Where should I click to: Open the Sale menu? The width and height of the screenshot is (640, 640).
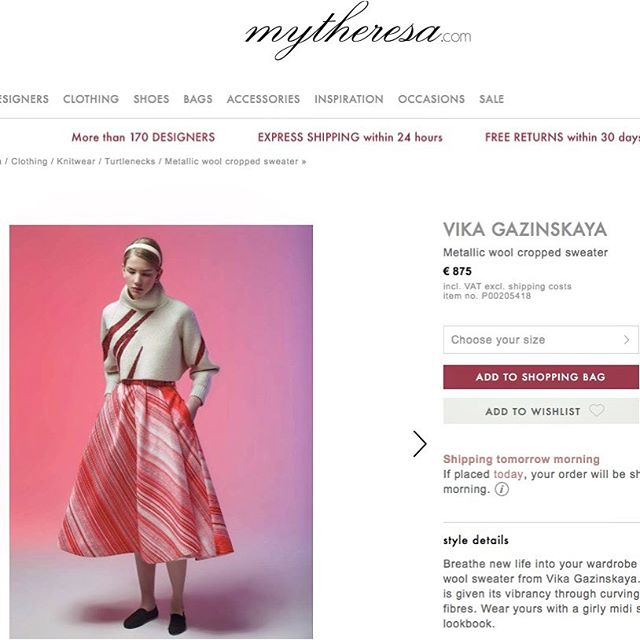[x=491, y=99]
